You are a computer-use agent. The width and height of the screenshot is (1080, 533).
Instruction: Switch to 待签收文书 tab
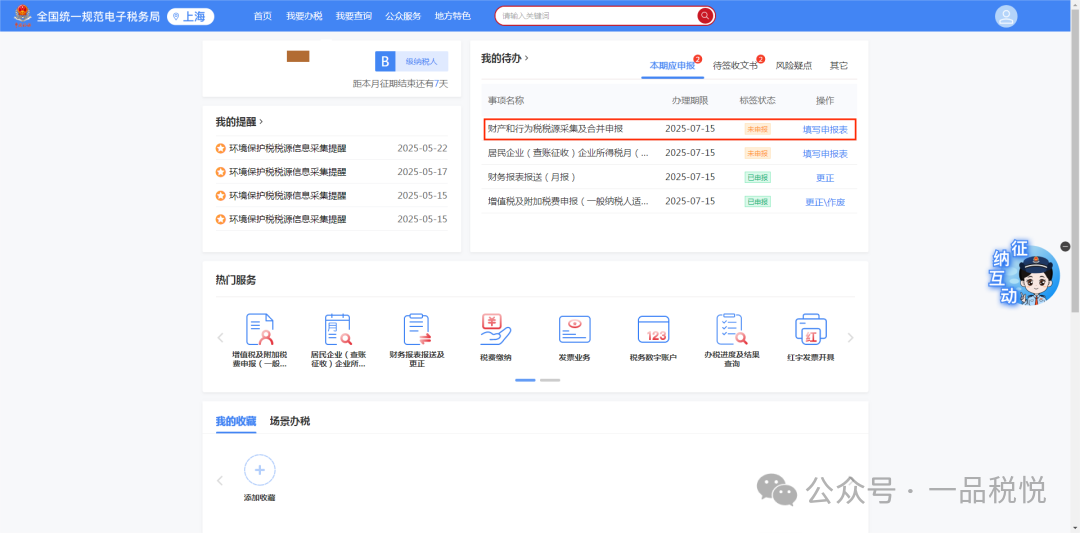[735, 65]
